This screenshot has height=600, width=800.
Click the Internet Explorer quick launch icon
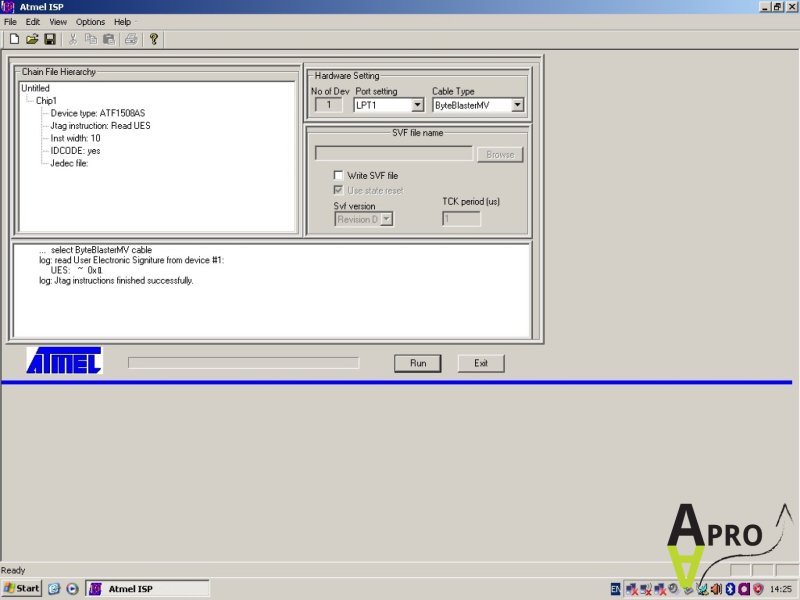click(x=54, y=589)
